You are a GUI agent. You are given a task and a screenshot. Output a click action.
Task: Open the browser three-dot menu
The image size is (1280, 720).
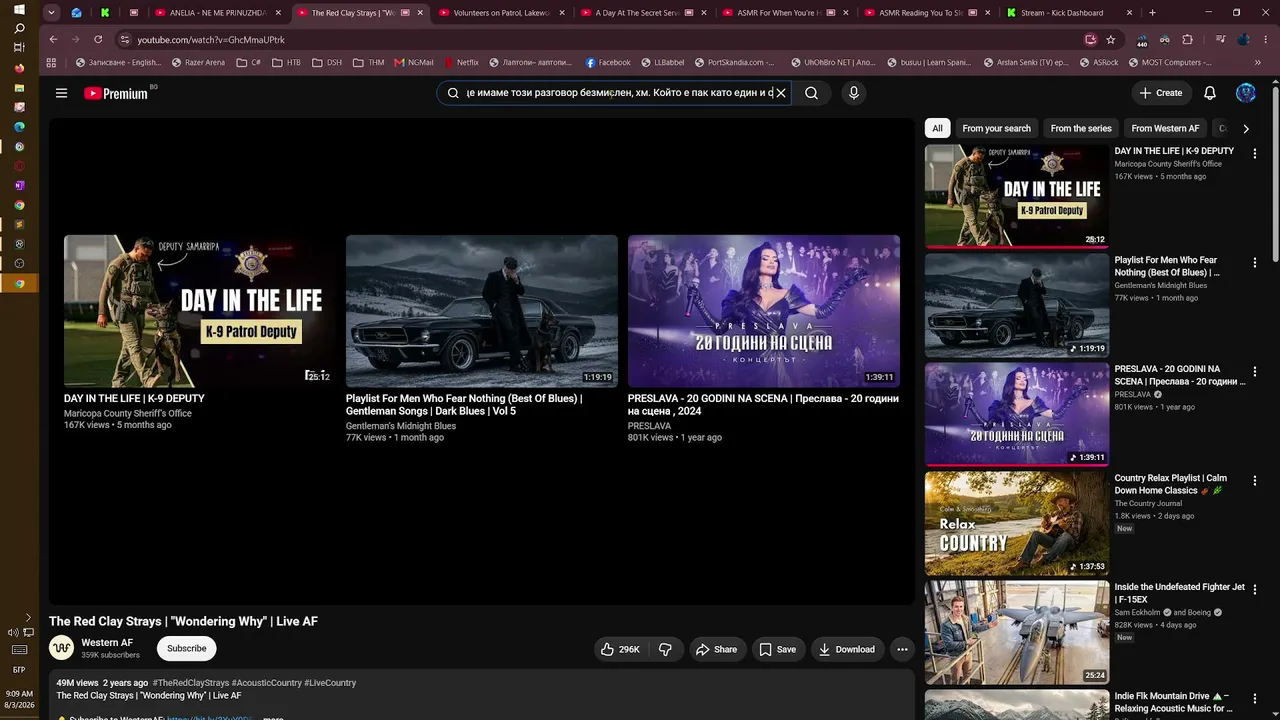pyautogui.click(x=1265, y=40)
